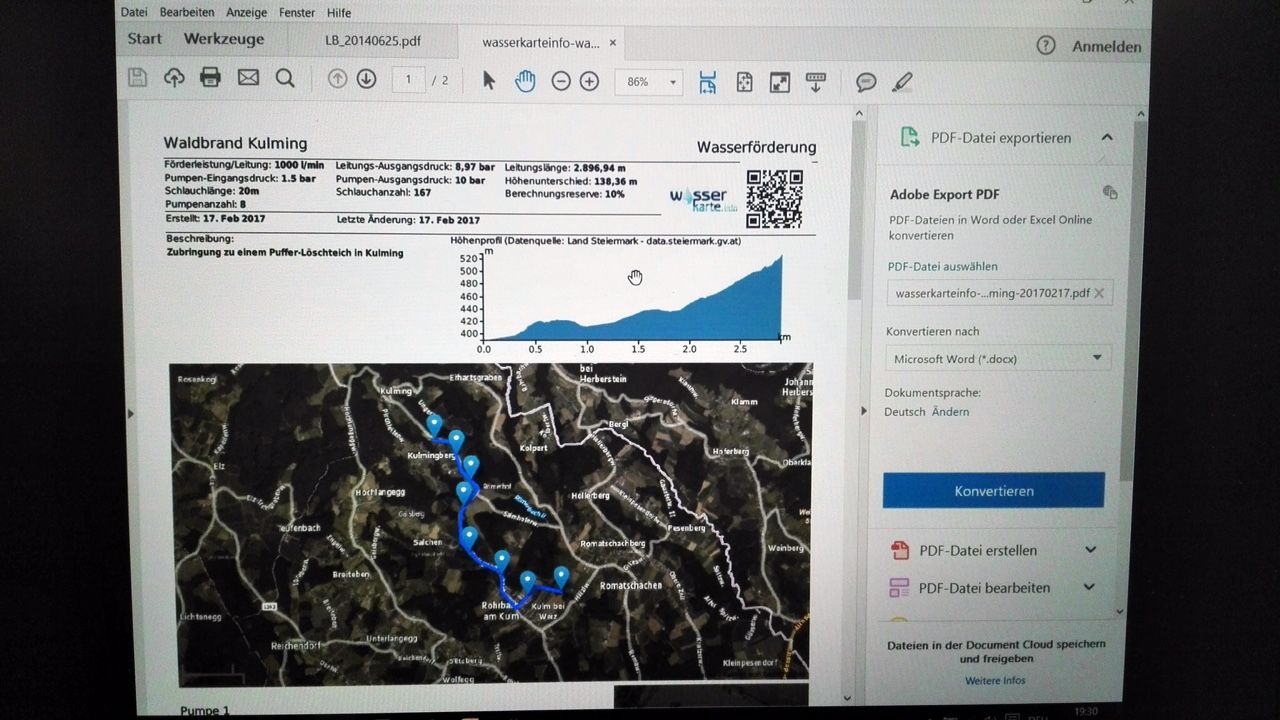Click the Konvertieren button
The height and width of the screenshot is (720, 1280).
[993, 491]
